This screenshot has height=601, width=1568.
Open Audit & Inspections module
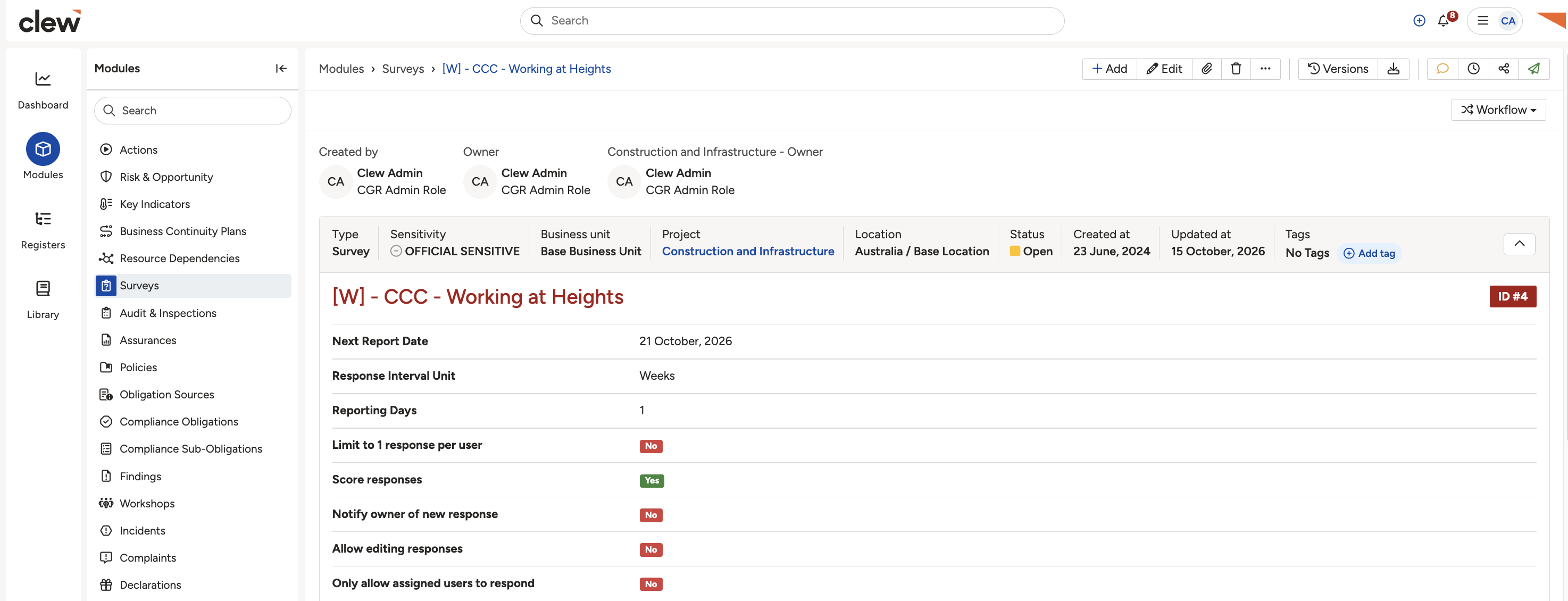click(193, 313)
